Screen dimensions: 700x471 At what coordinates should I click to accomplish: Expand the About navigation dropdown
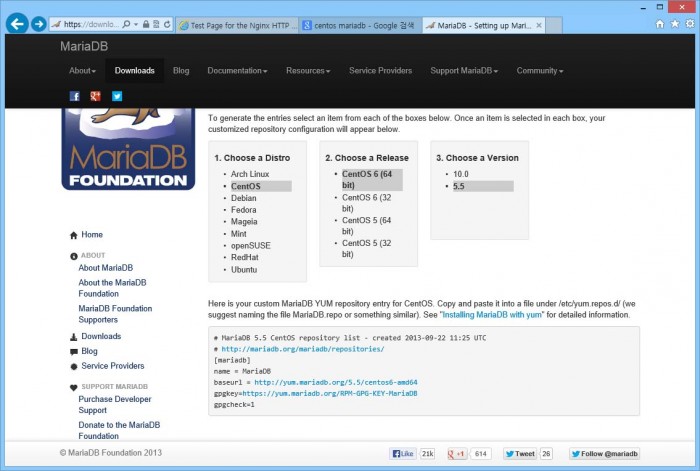pyautogui.click(x=83, y=71)
